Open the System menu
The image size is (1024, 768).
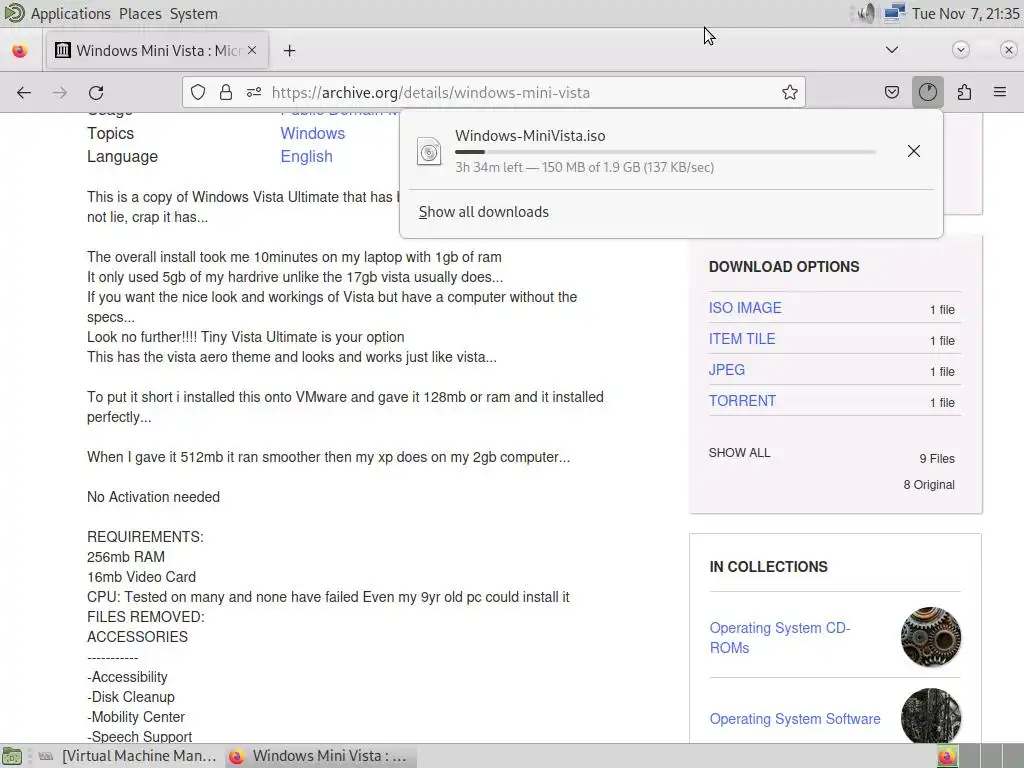tap(193, 14)
